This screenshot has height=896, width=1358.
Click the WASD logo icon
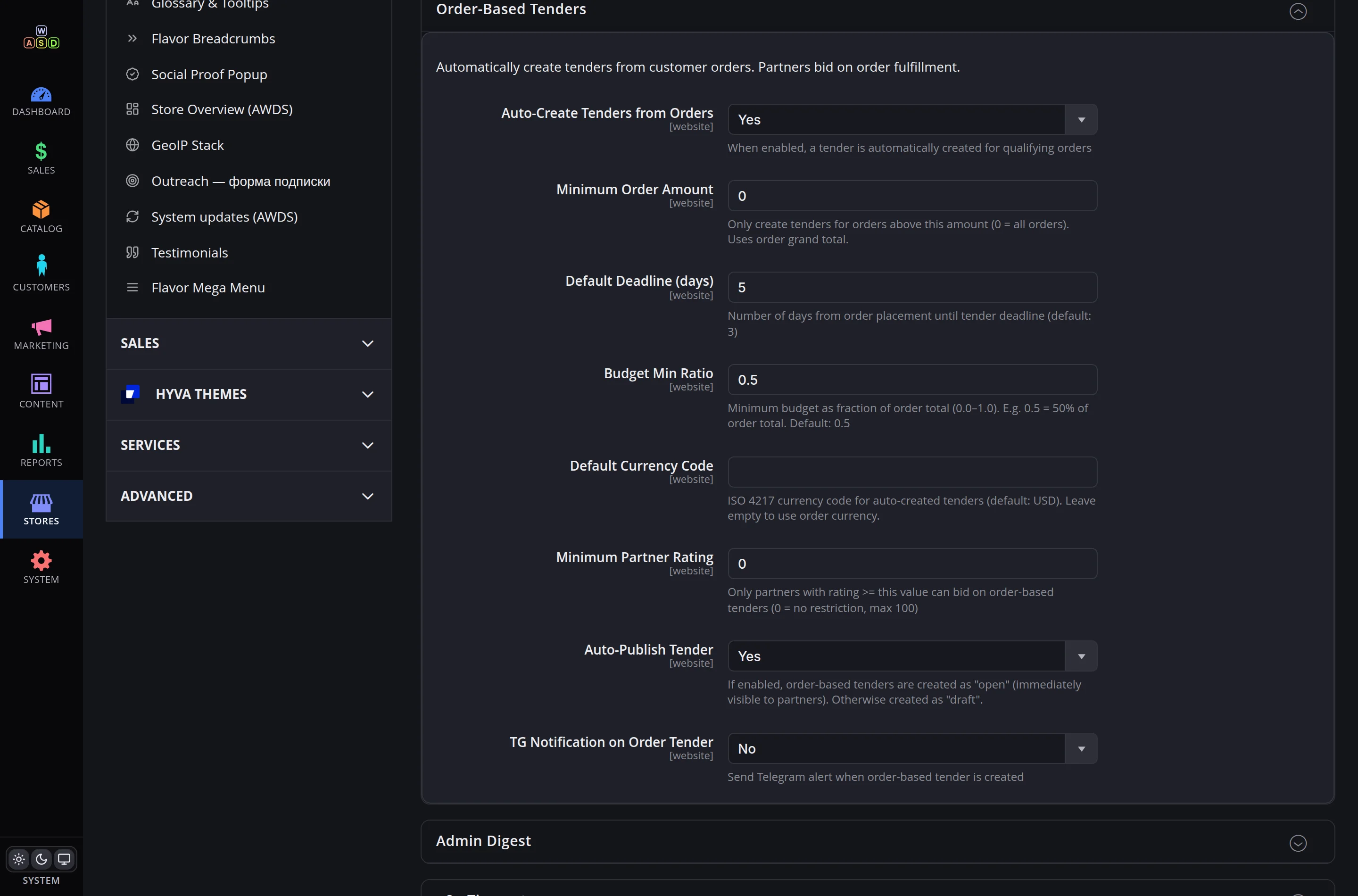[41, 37]
